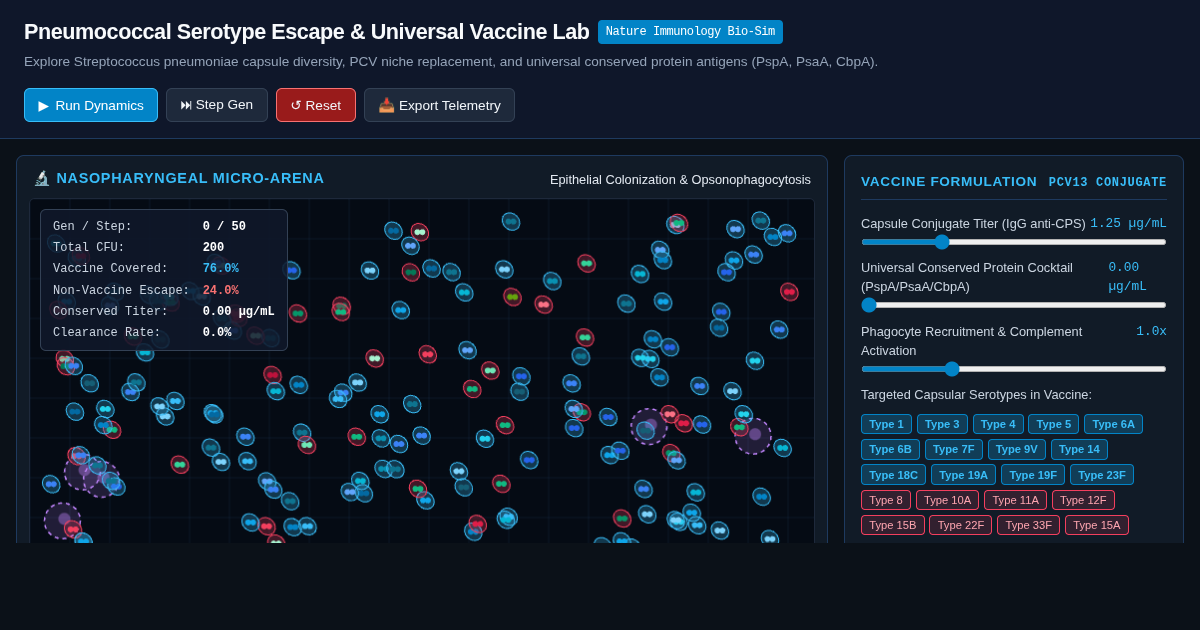1200x630 pixels.
Task: Toggle serotype Type 19A chip
Action: 963,475
